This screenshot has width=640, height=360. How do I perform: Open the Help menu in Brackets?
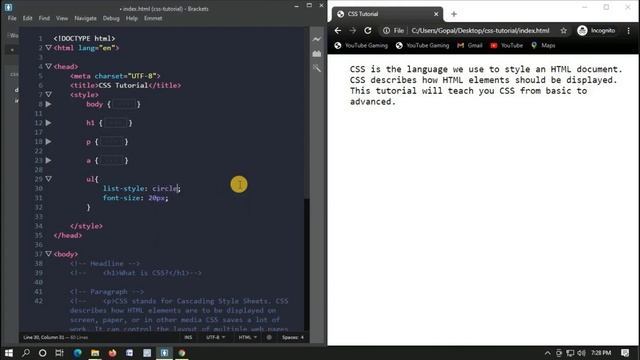[131, 18]
